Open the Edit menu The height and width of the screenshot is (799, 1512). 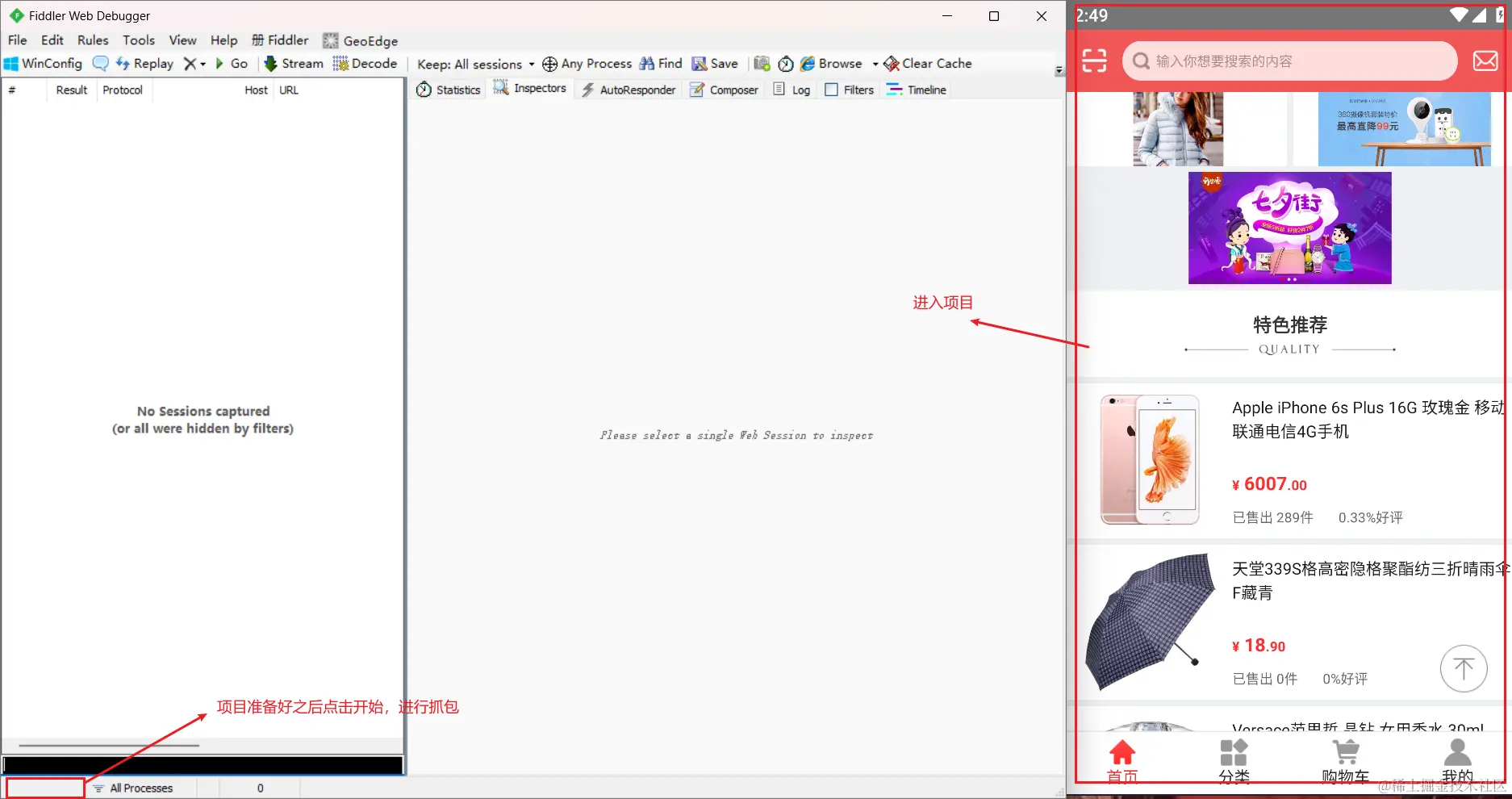pyautogui.click(x=52, y=40)
